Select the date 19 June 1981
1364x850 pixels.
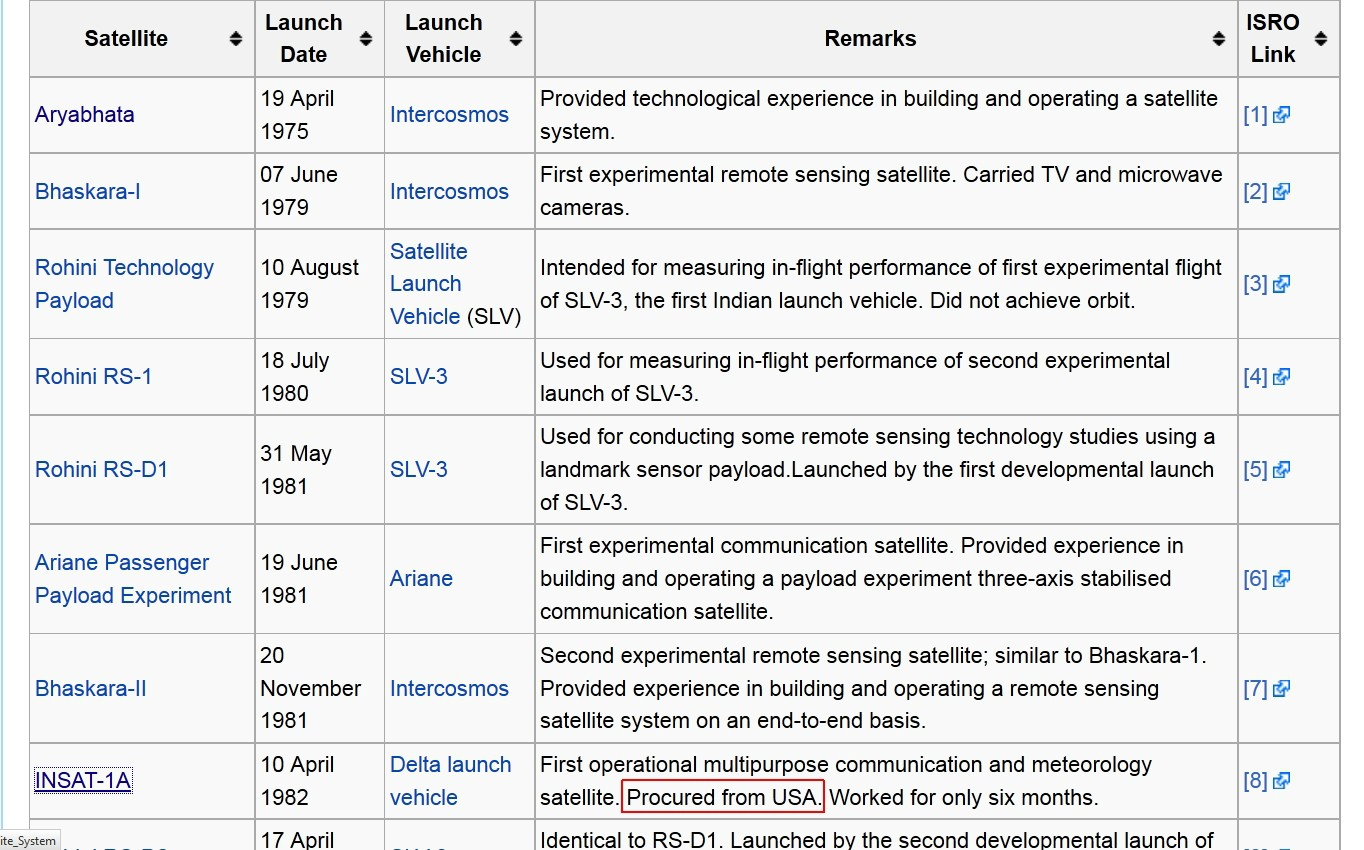299,579
